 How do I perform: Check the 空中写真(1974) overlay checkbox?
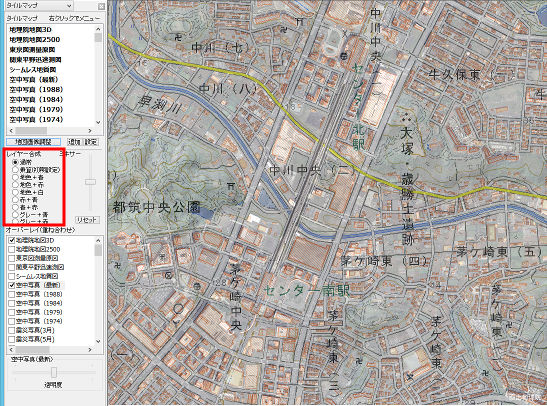pos(12,321)
